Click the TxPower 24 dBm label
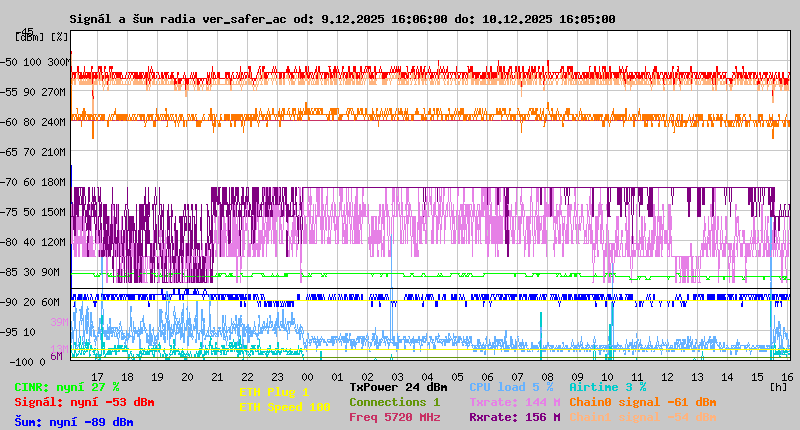The height and width of the screenshot is (430, 800). pos(399,387)
